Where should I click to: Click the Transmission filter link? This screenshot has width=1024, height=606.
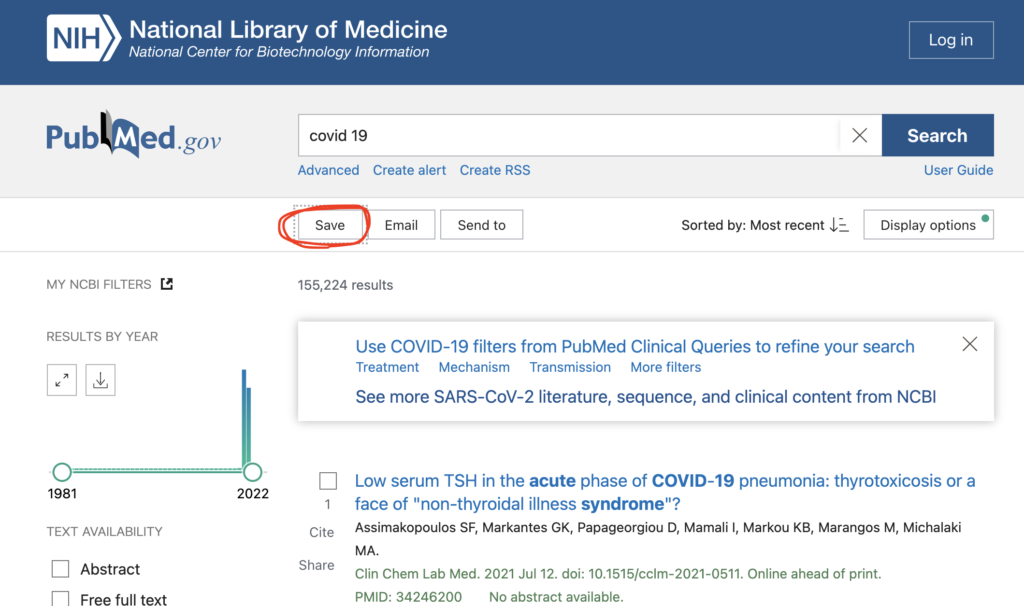(570, 368)
